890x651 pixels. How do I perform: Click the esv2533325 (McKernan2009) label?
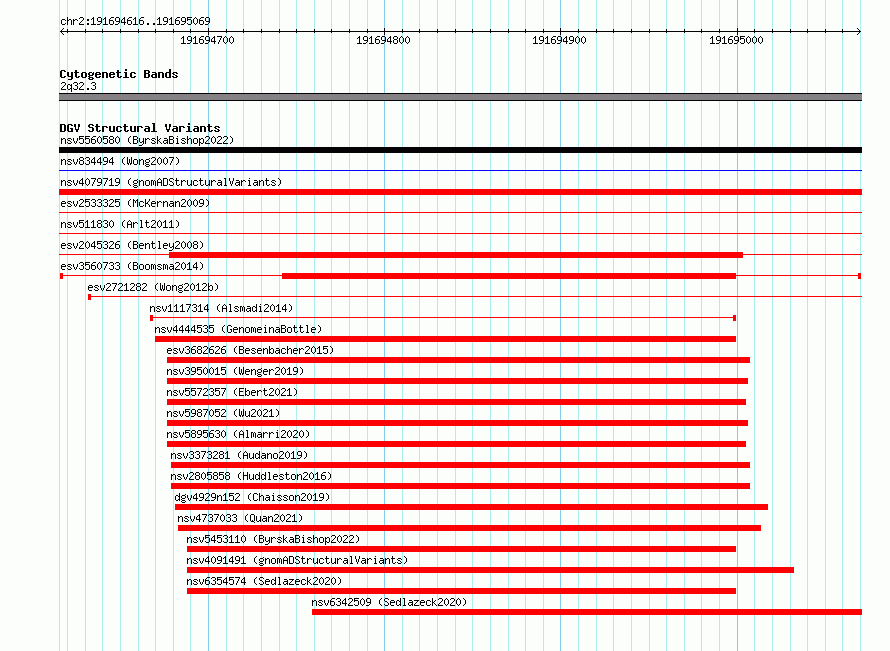[x=135, y=203]
